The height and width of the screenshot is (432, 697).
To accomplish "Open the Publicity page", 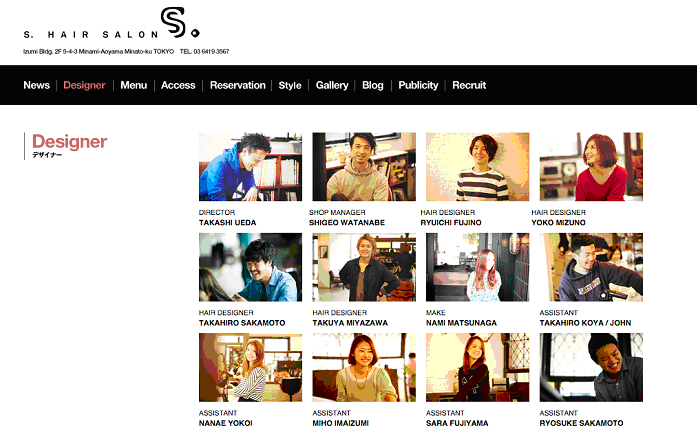I will (418, 86).
